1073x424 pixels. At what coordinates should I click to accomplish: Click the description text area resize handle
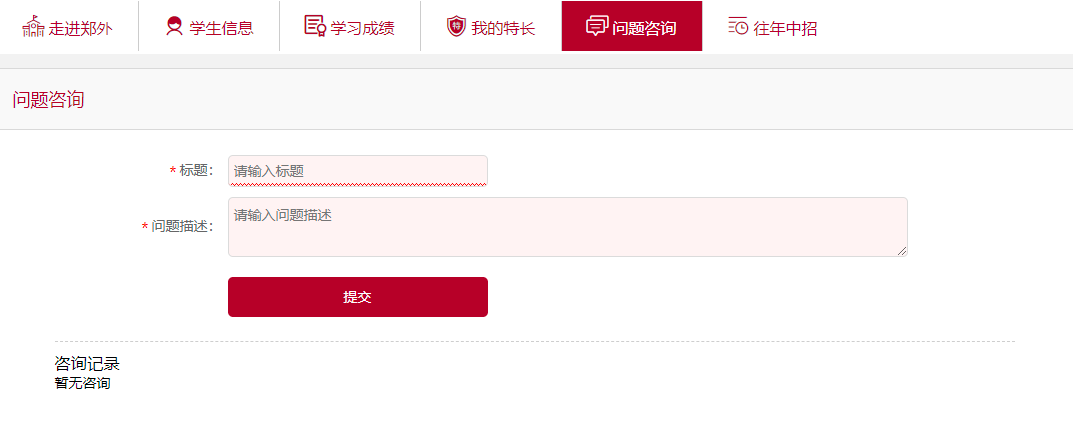902,251
